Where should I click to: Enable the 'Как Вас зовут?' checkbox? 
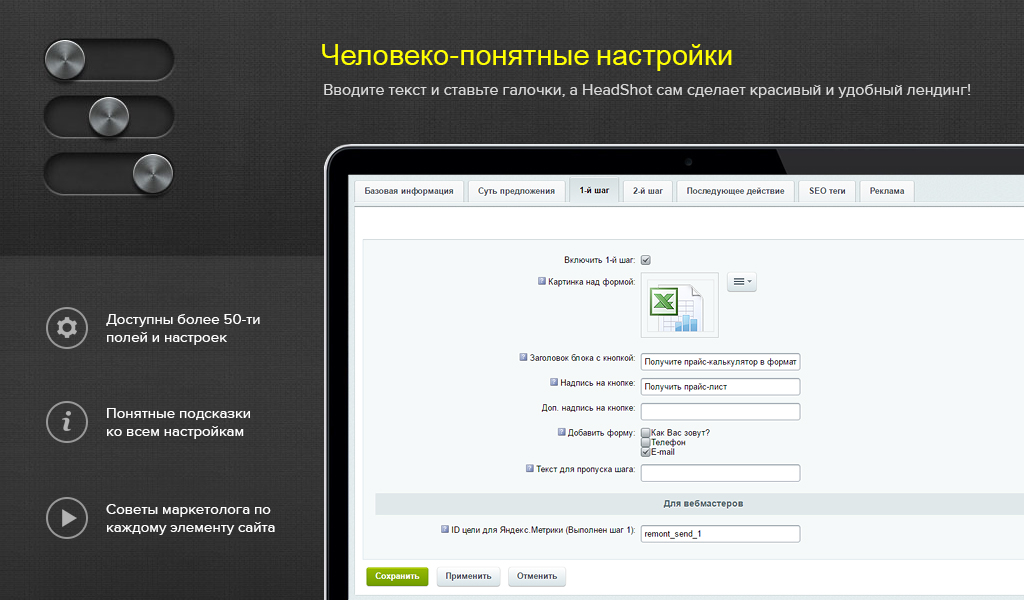646,433
